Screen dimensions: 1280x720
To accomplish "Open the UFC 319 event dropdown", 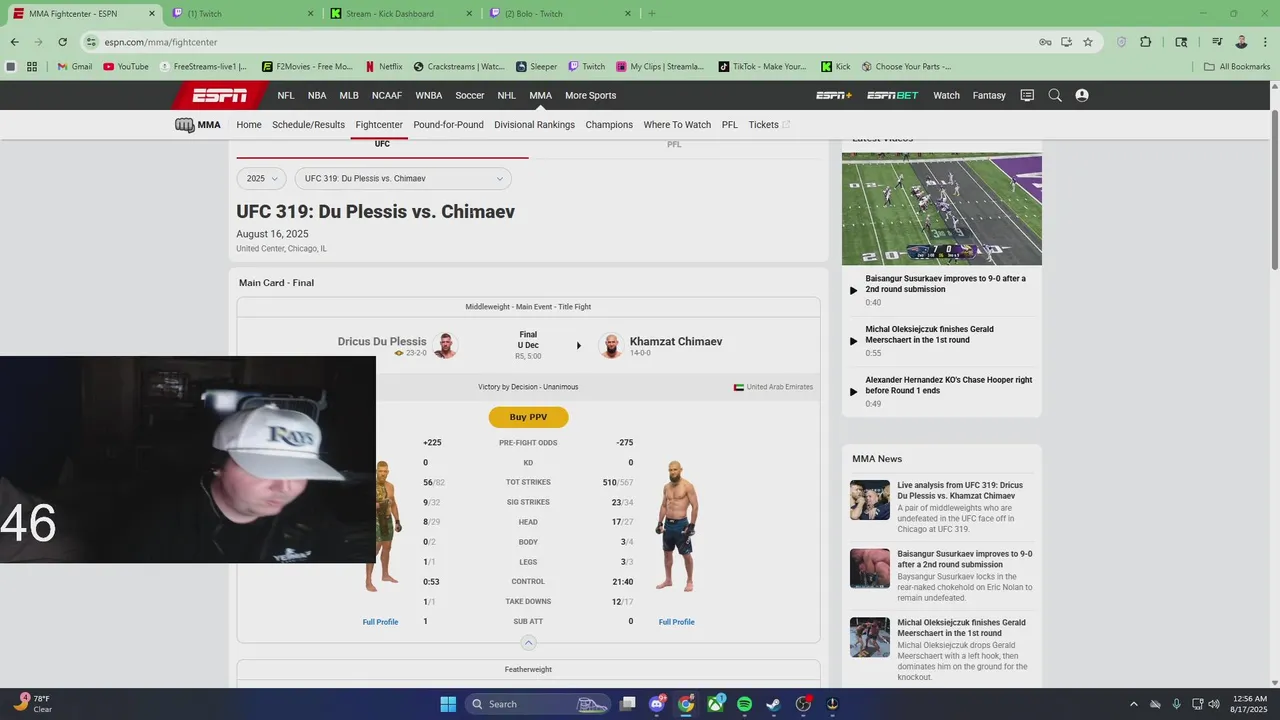I will coord(403,178).
